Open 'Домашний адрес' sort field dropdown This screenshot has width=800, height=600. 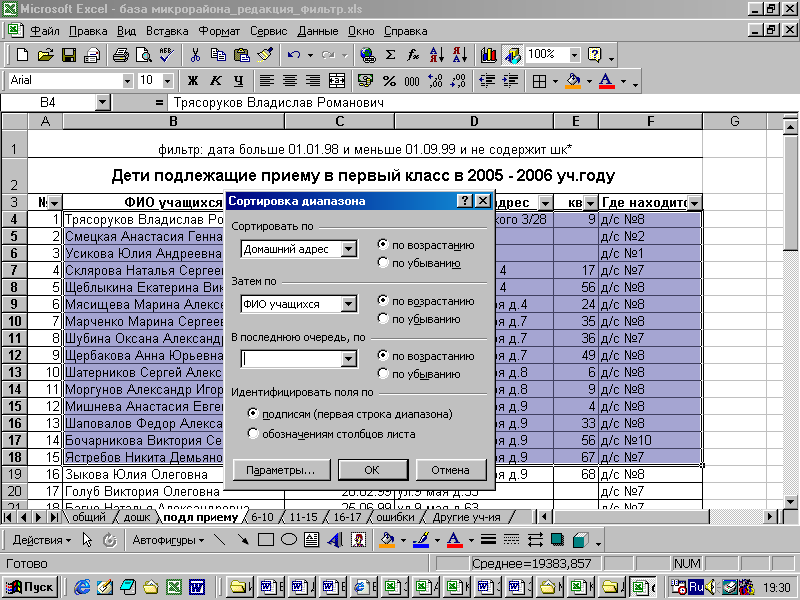tap(348, 249)
